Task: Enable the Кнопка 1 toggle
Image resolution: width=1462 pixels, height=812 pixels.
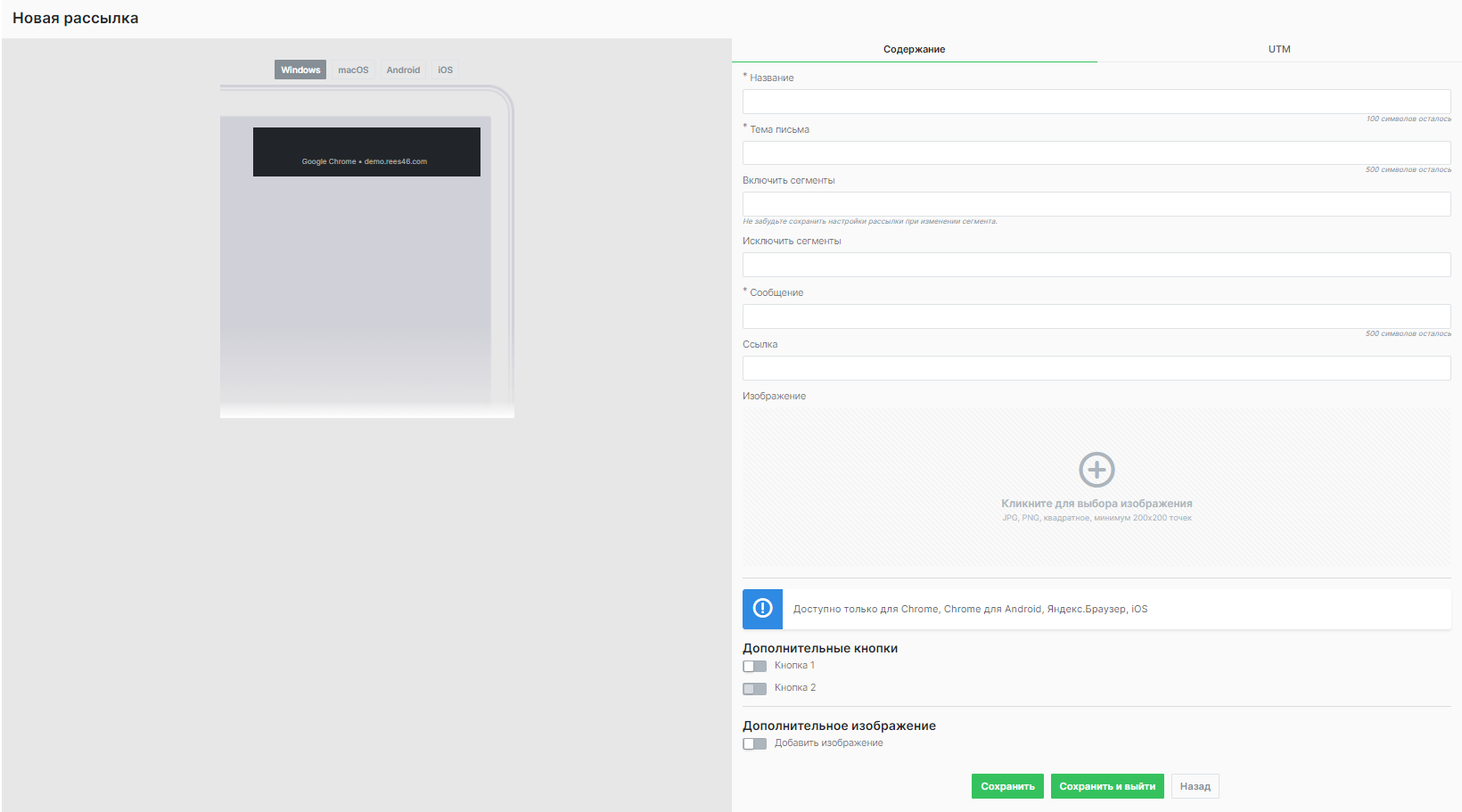Action: [x=754, y=666]
